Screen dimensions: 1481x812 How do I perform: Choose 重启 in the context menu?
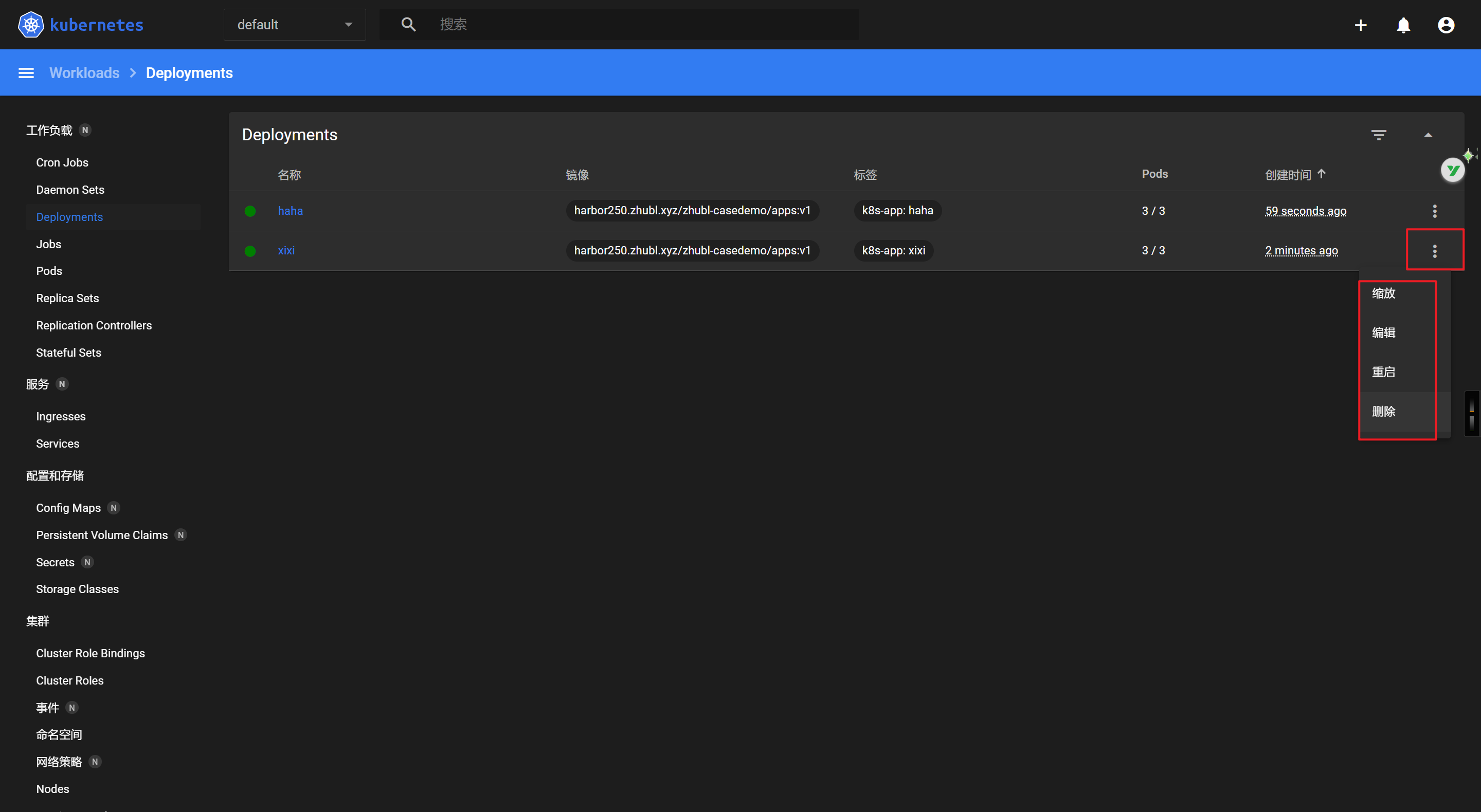coord(1384,372)
